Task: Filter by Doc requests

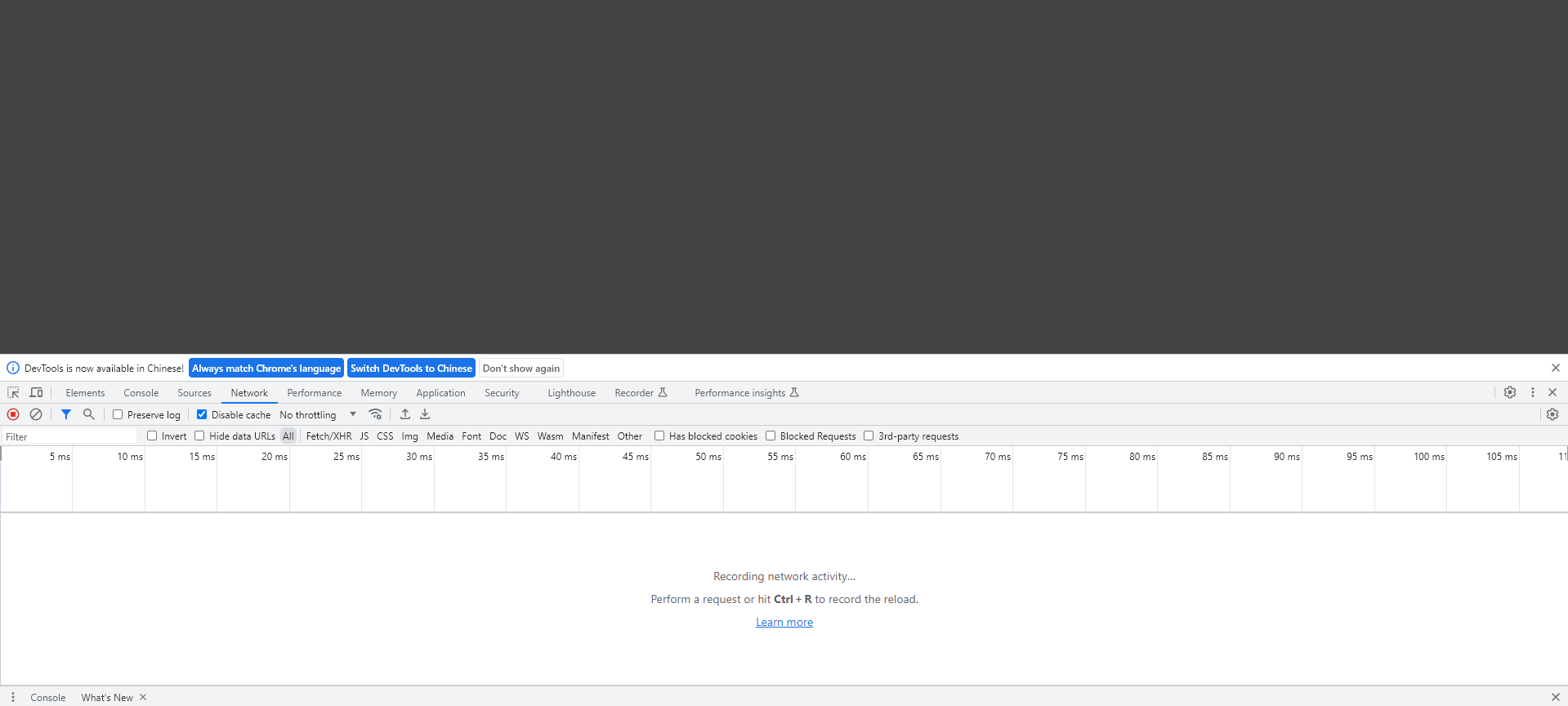Action: click(x=498, y=436)
